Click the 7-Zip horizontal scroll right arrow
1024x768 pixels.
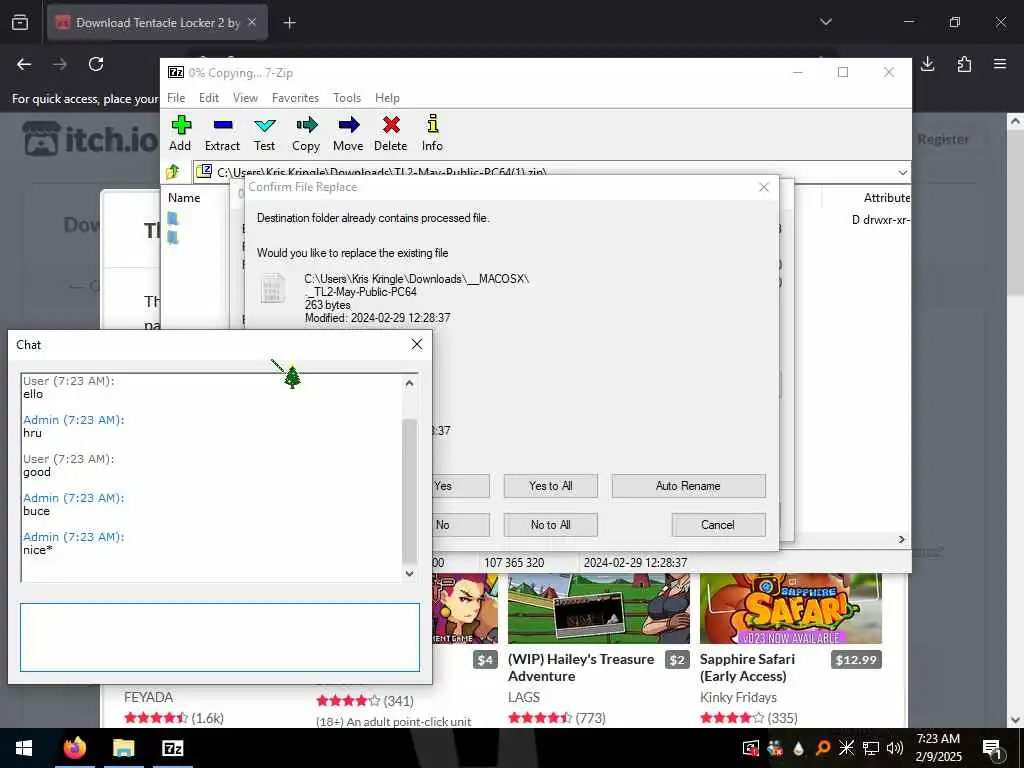point(902,539)
